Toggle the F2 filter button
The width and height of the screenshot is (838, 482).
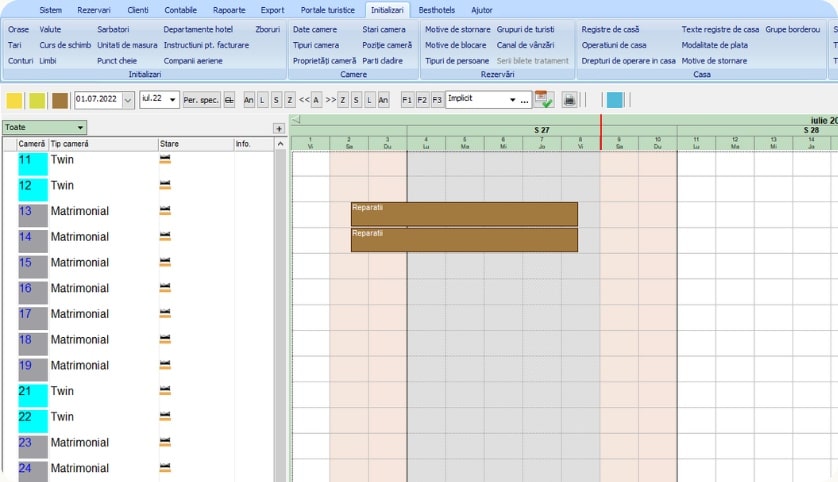coord(422,100)
